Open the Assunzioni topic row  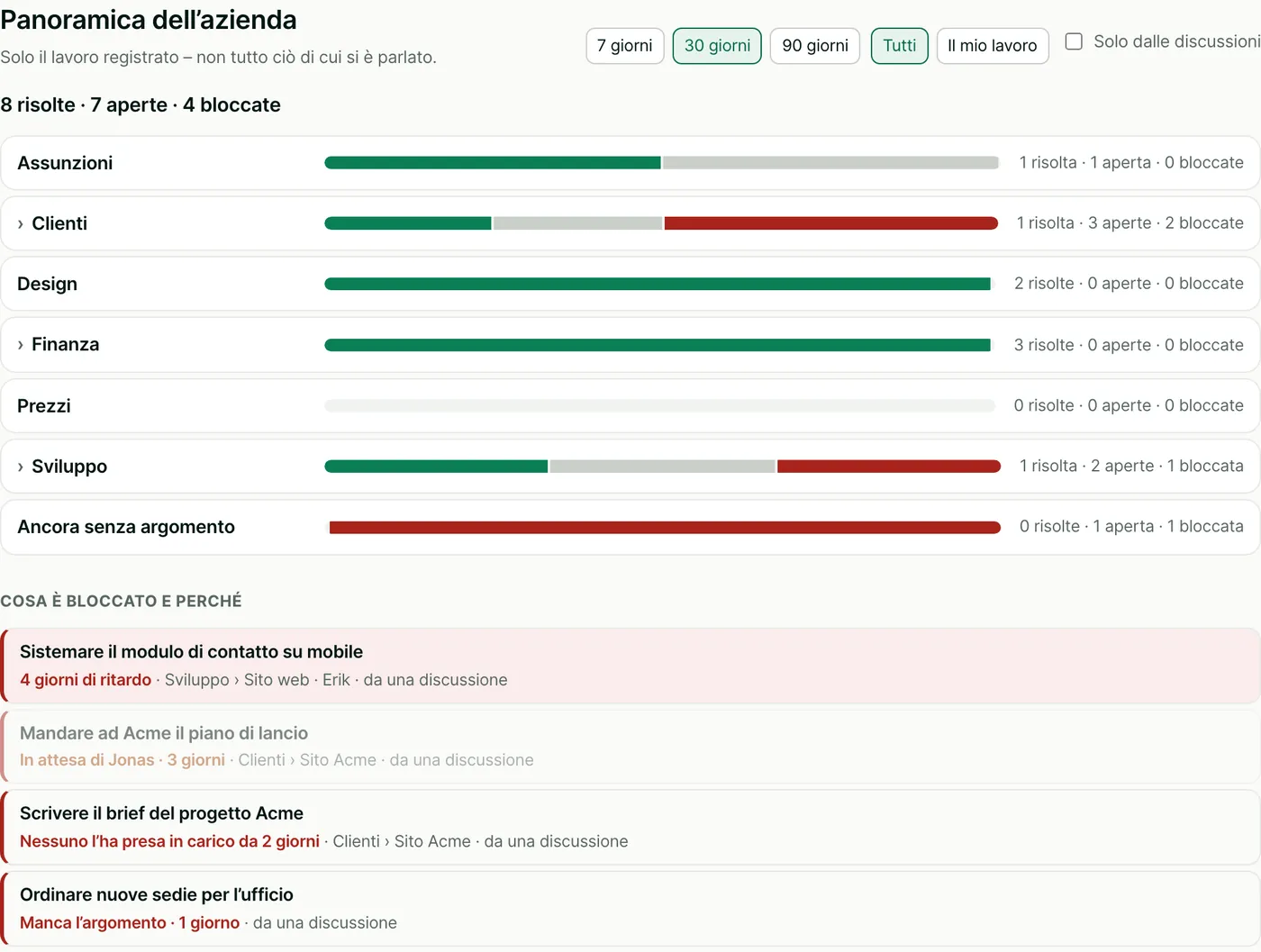[630, 163]
